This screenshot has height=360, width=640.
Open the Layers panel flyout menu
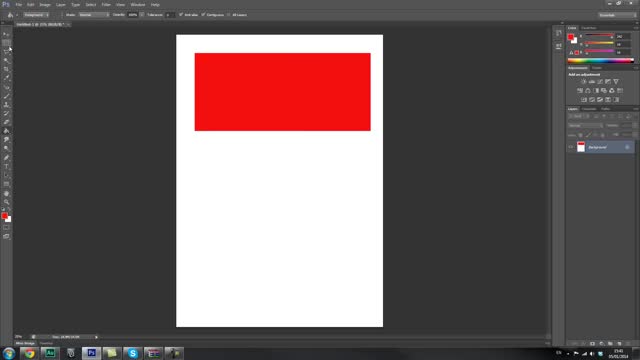point(636,109)
